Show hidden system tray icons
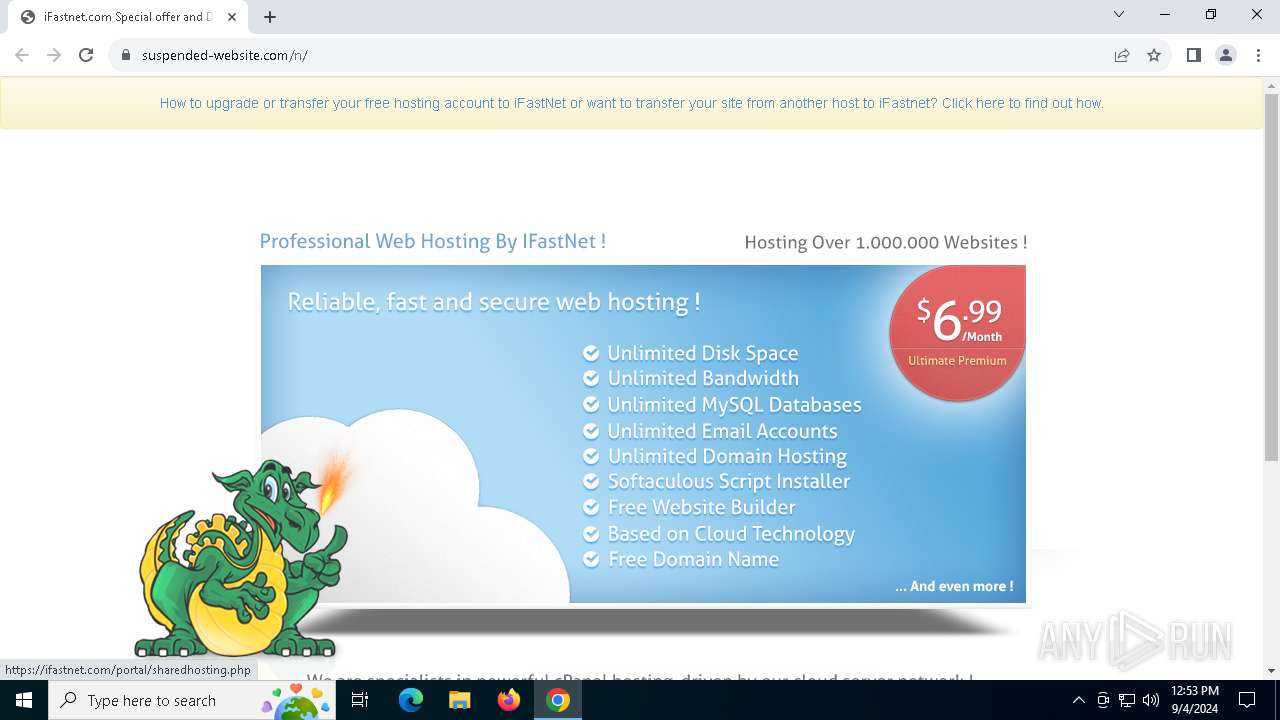Screen dimensions: 1280x720 click(1078, 700)
